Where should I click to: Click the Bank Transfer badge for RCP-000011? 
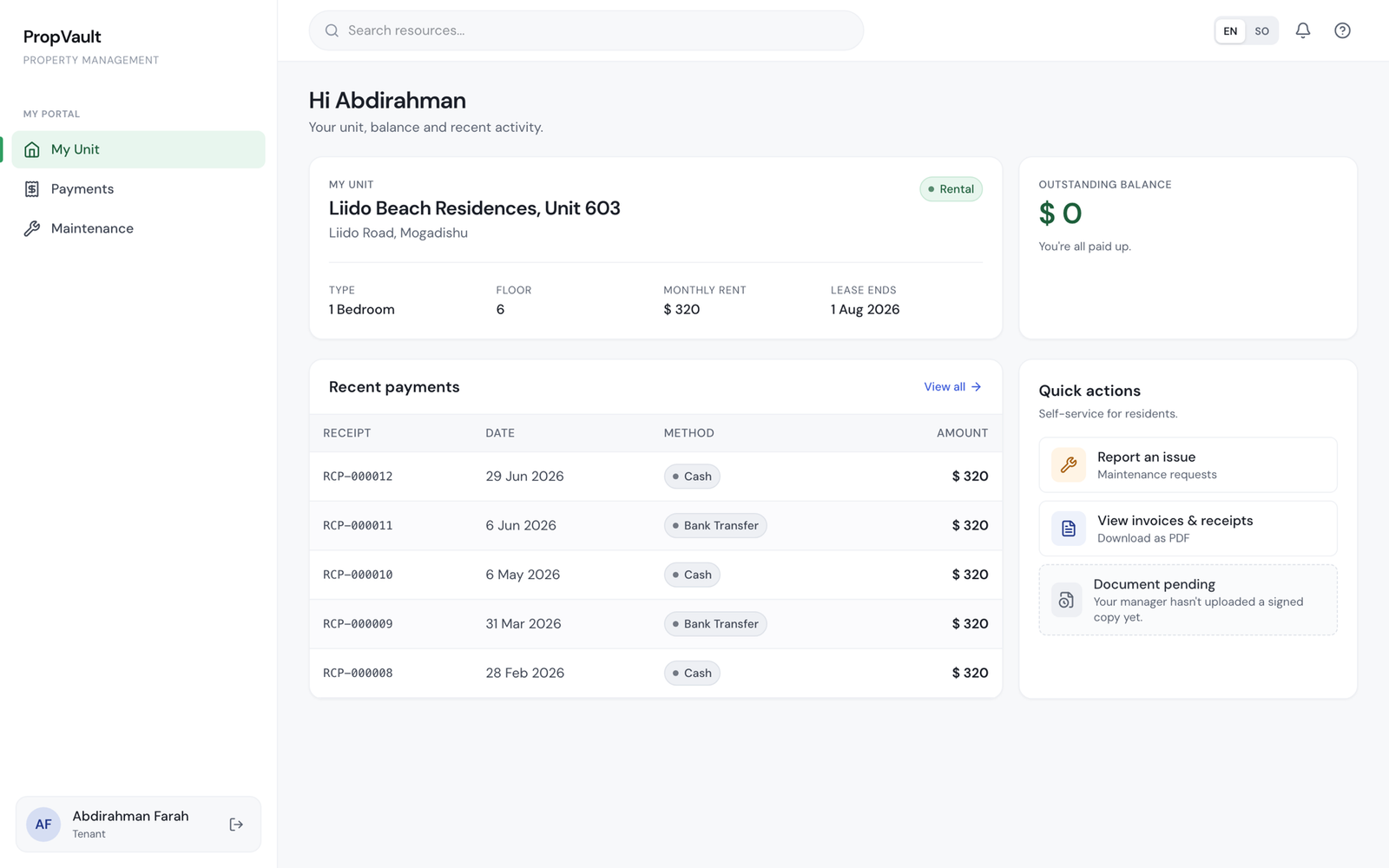point(715,526)
